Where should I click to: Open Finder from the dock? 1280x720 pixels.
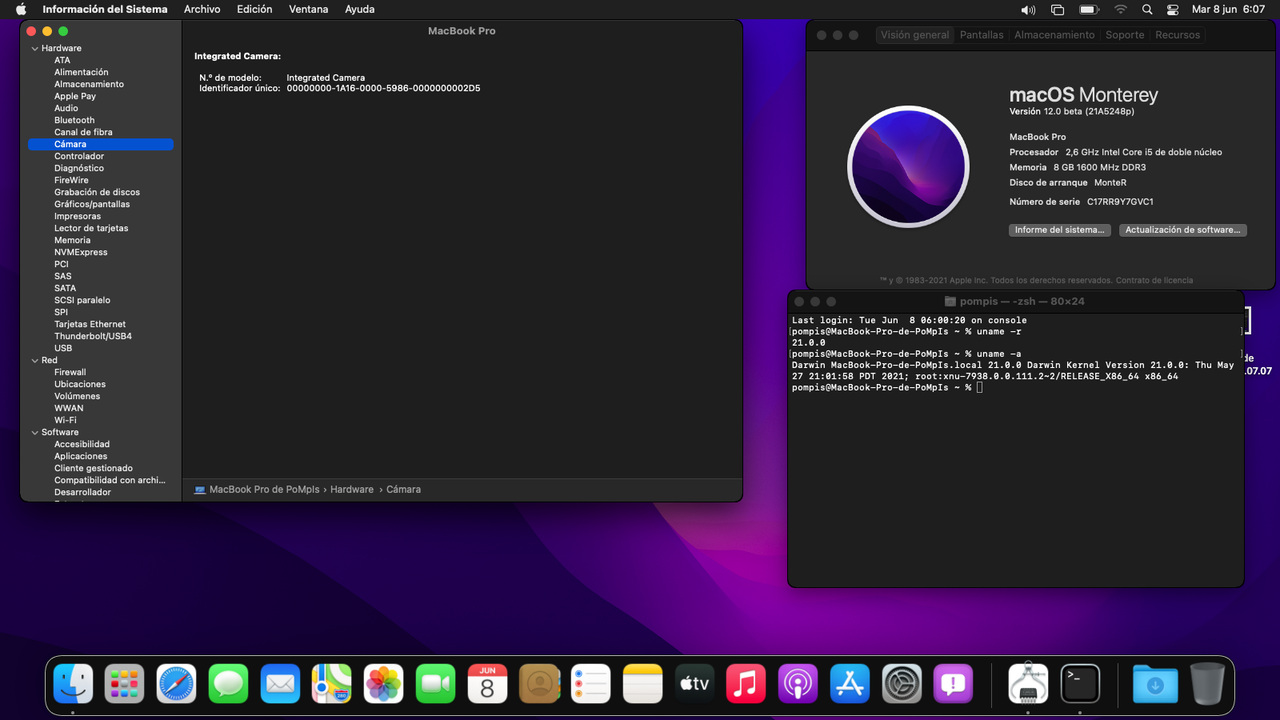pos(73,684)
